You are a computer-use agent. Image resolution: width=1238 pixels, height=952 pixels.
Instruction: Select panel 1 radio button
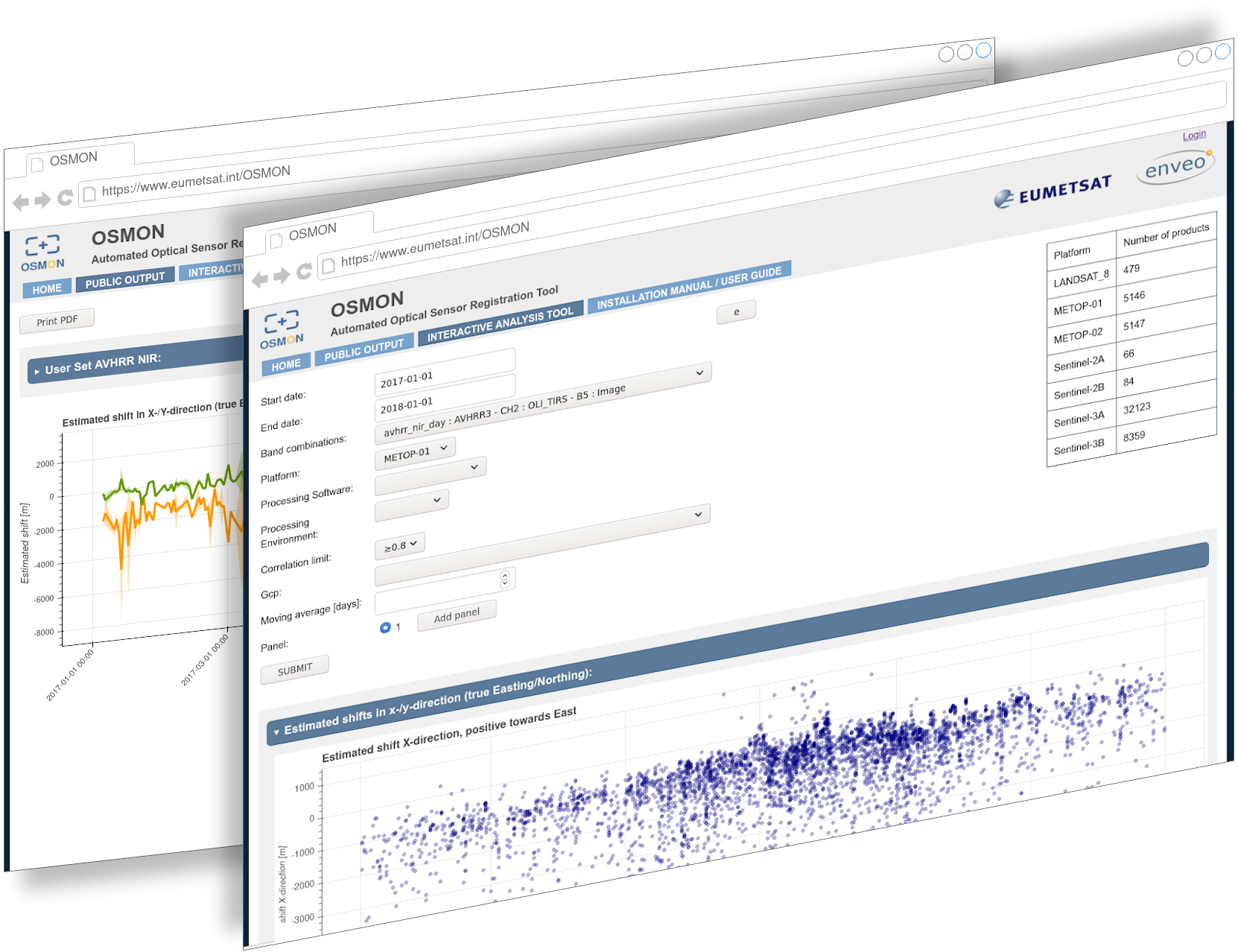click(x=385, y=627)
